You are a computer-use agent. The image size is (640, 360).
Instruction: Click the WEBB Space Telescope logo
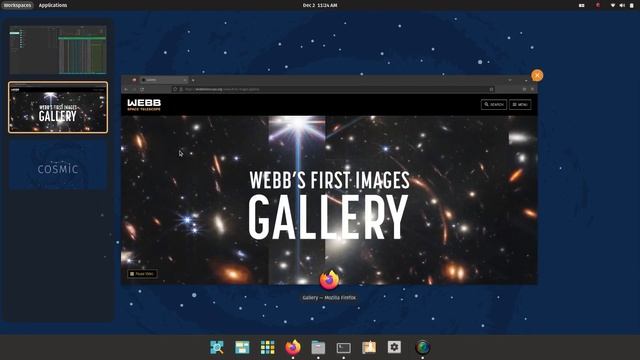point(144,104)
